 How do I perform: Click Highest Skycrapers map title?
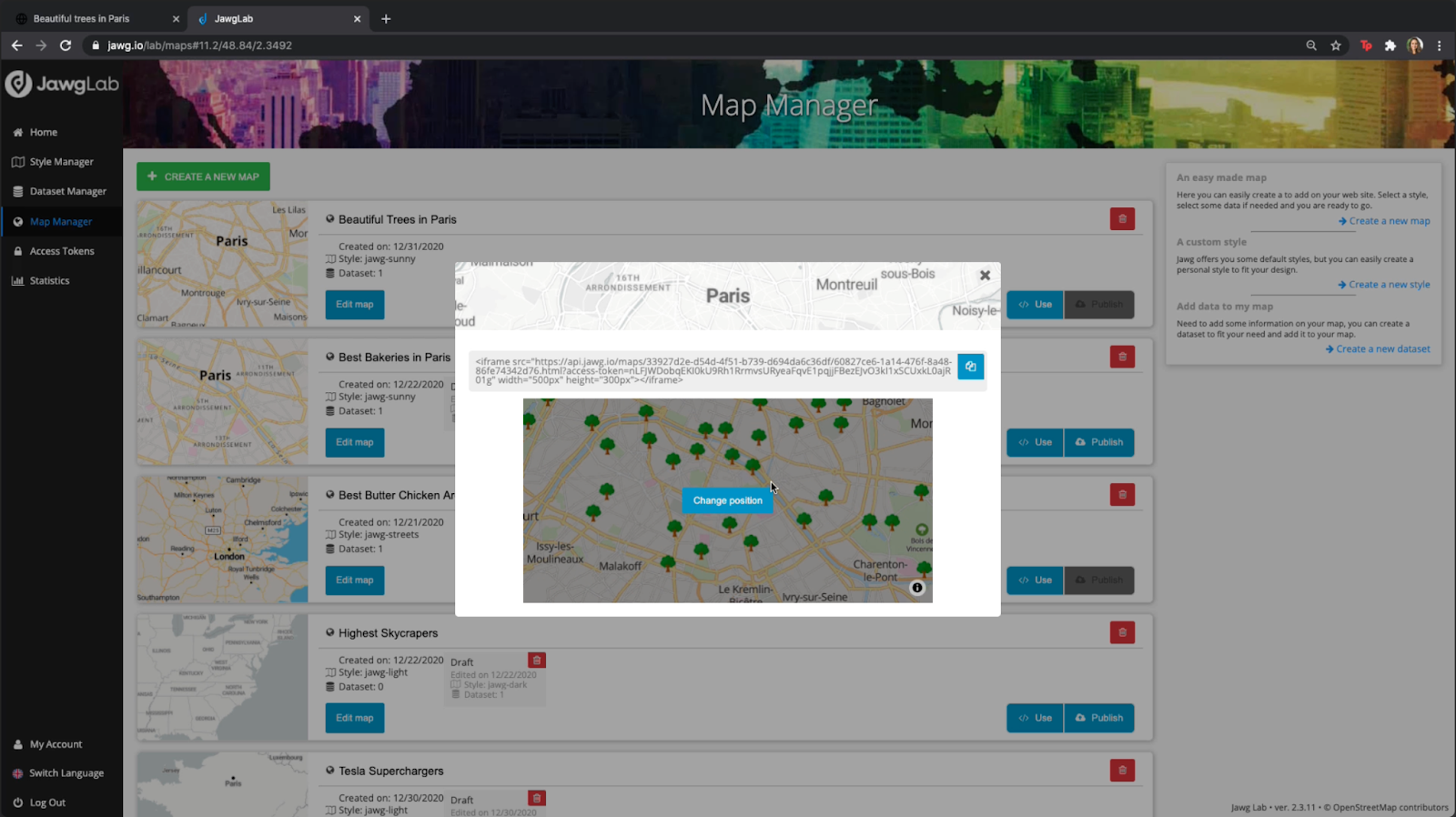389,633
